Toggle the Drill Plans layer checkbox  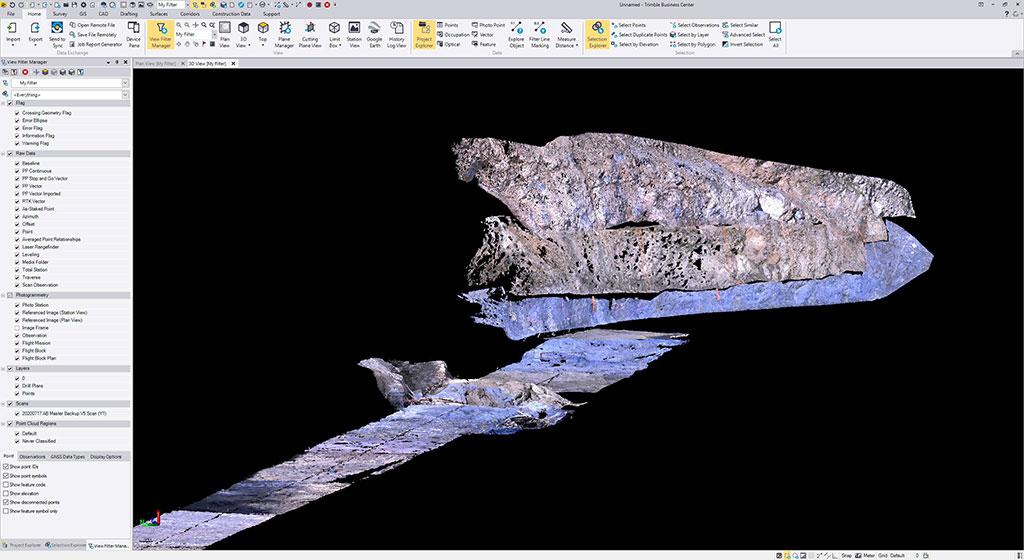17,386
